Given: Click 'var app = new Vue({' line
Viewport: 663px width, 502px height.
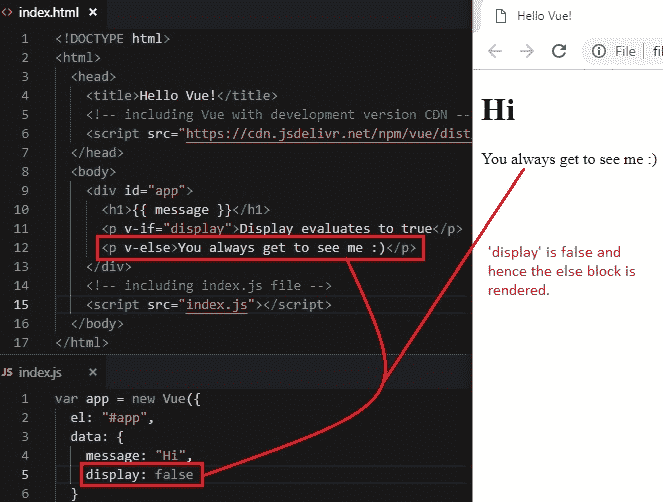Looking at the screenshot, I should point(128,399).
